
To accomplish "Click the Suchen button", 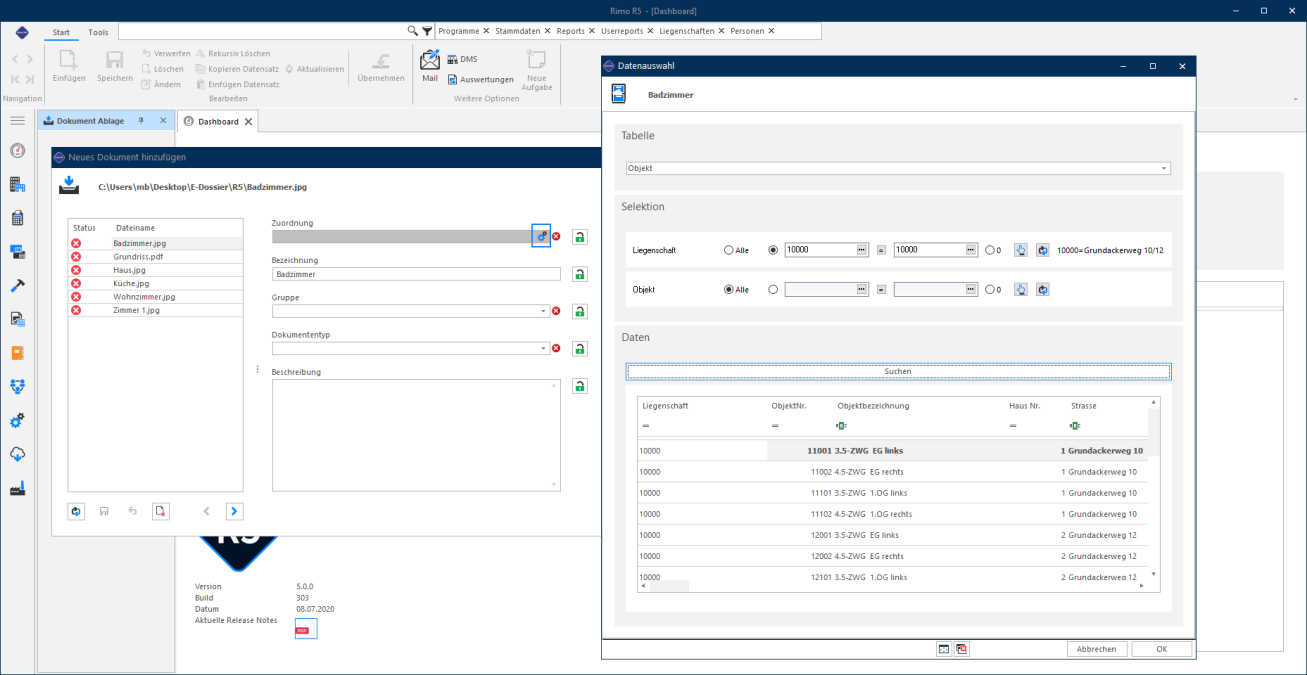I will tap(898, 371).
